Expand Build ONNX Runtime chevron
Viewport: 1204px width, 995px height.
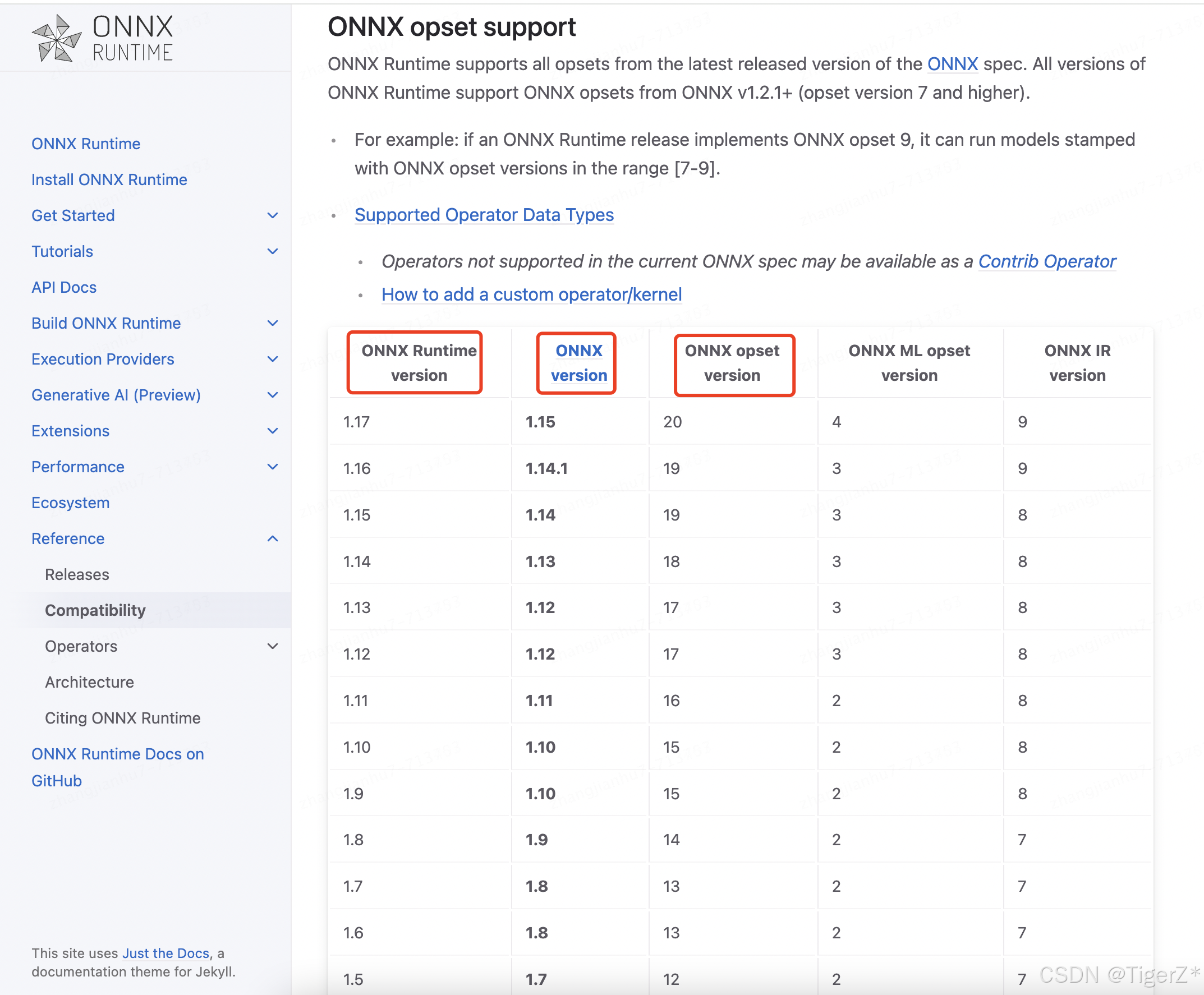click(x=273, y=323)
